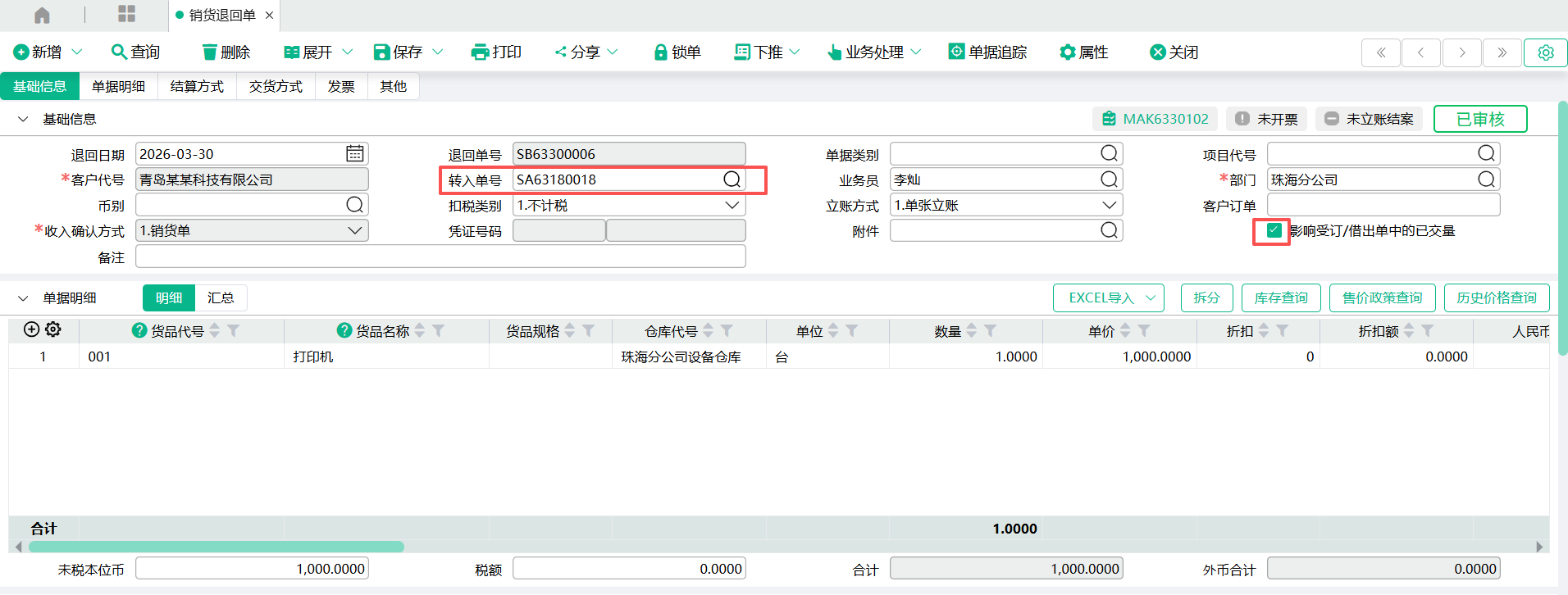The width and height of the screenshot is (1568, 595).
Task: Collapse the 基础信息 section
Action: (23, 120)
